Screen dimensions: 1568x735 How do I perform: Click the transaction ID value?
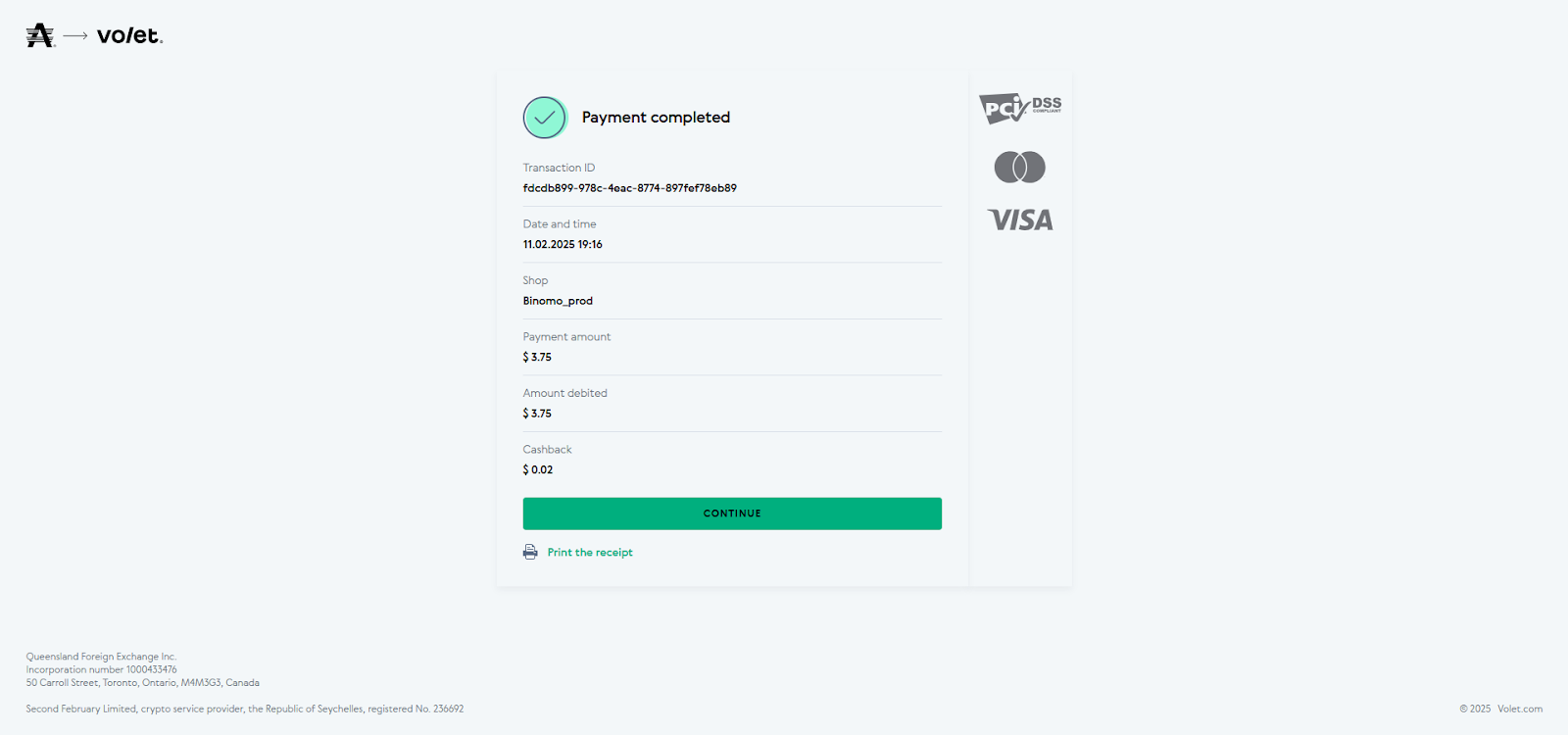coord(629,188)
